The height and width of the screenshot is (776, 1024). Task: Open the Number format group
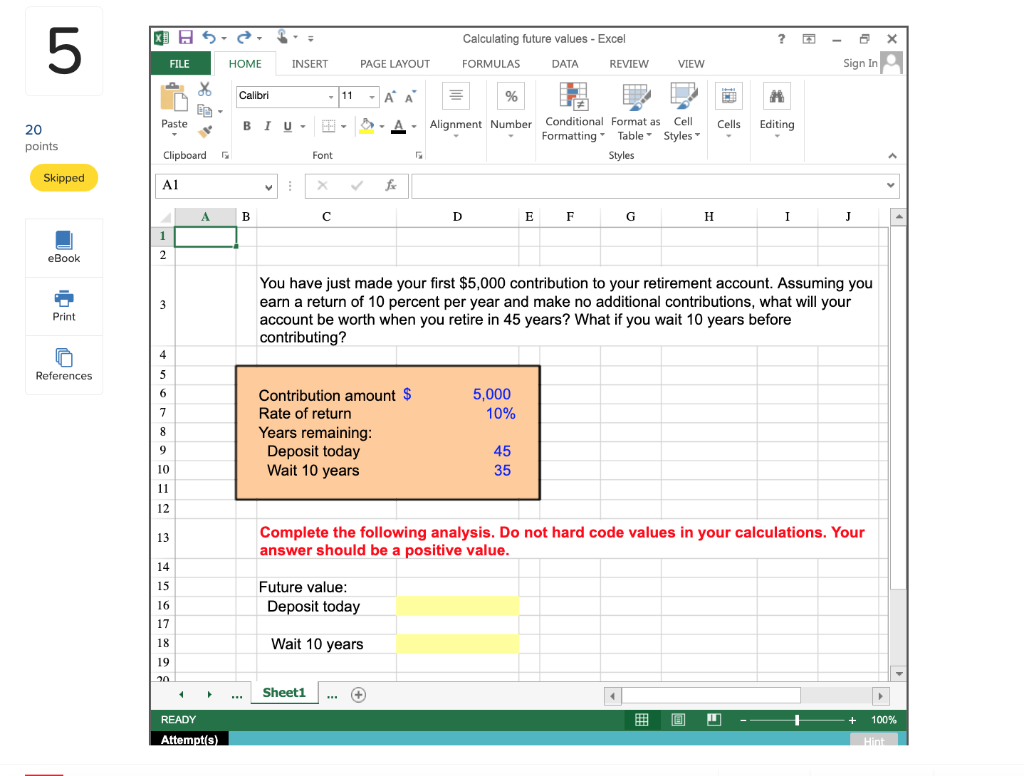[511, 110]
